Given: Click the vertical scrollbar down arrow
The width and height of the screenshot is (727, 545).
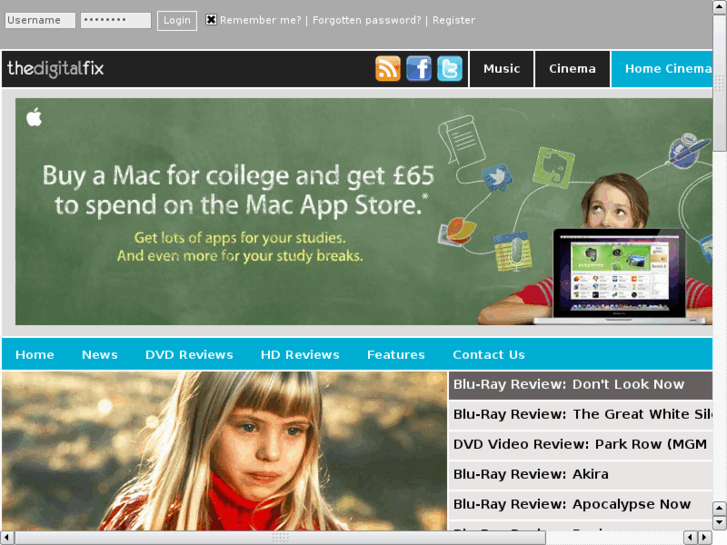Looking at the screenshot, I should (x=720, y=523).
